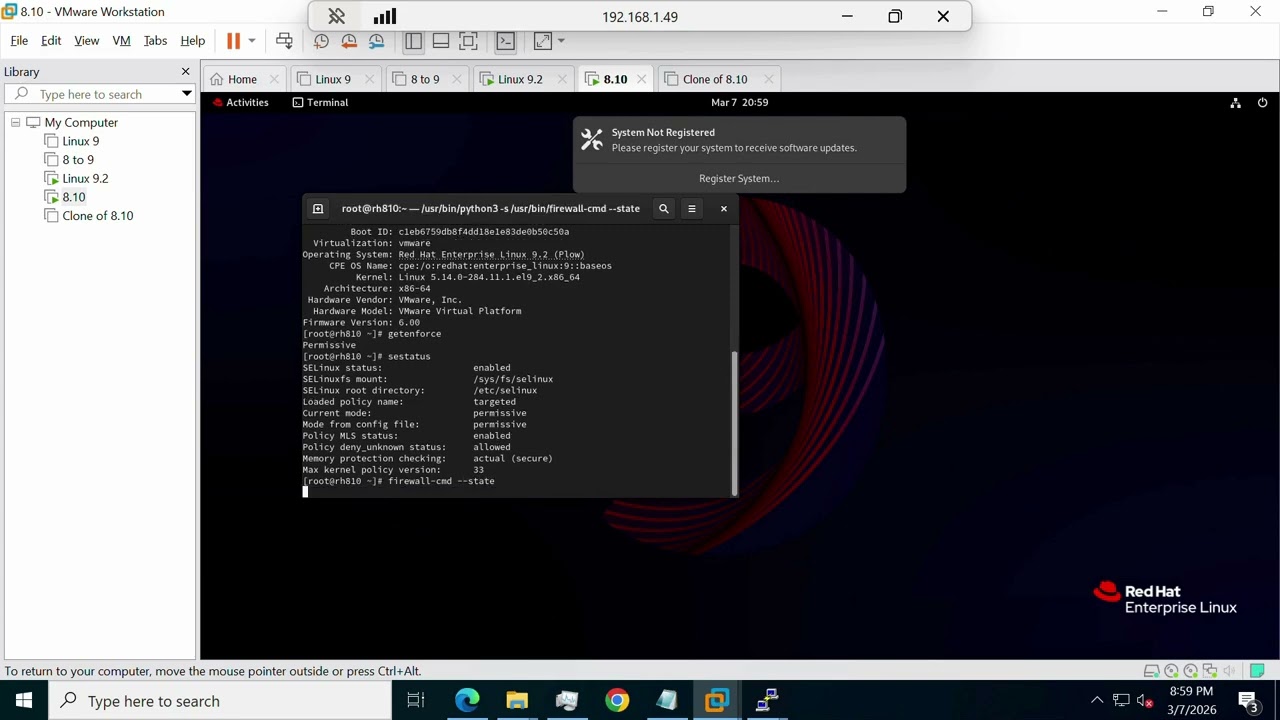Screen dimensions: 1280x720
Task: Close the Home tab
Action: pyautogui.click(x=274, y=79)
